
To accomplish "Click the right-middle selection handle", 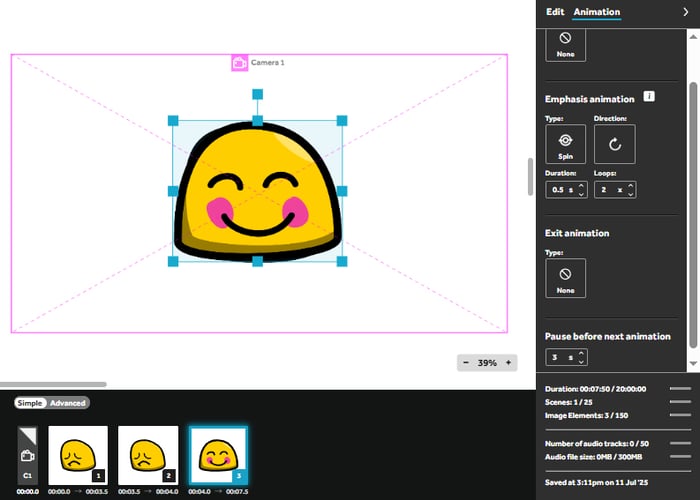I will 342,191.
